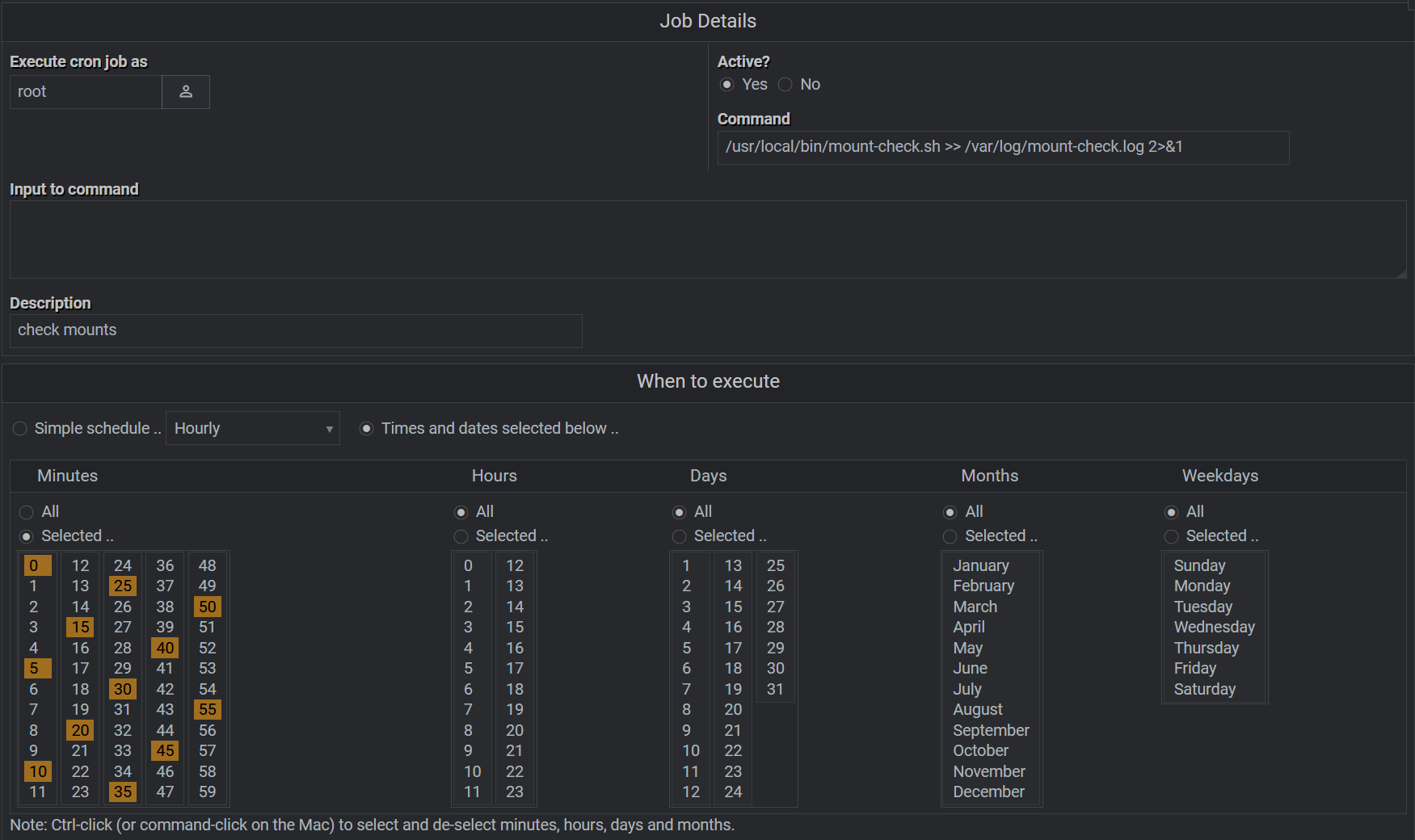
Task: Click inside the Input to command textarea
Action: [707, 240]
